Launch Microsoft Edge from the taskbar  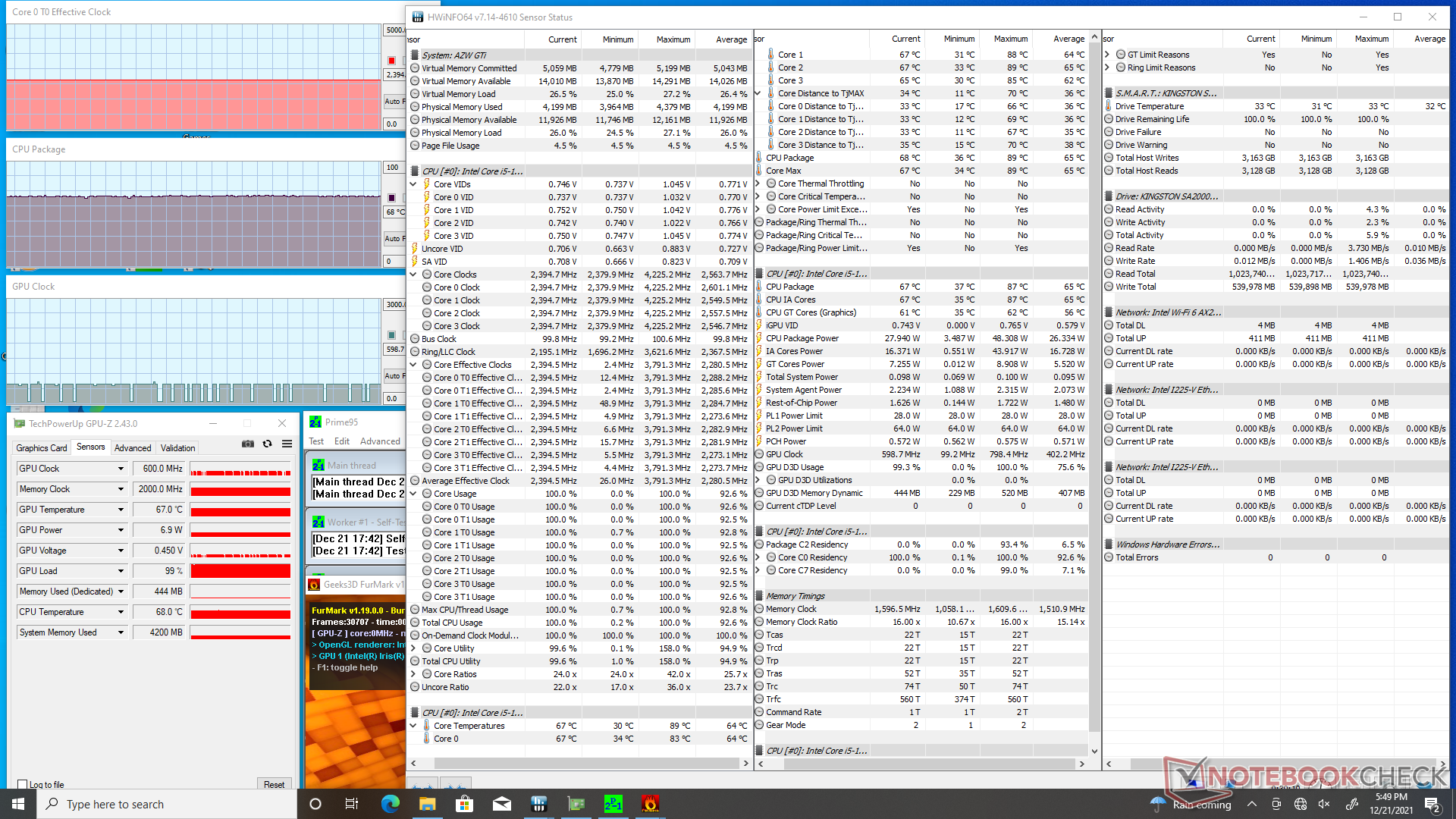click(391, 804)
